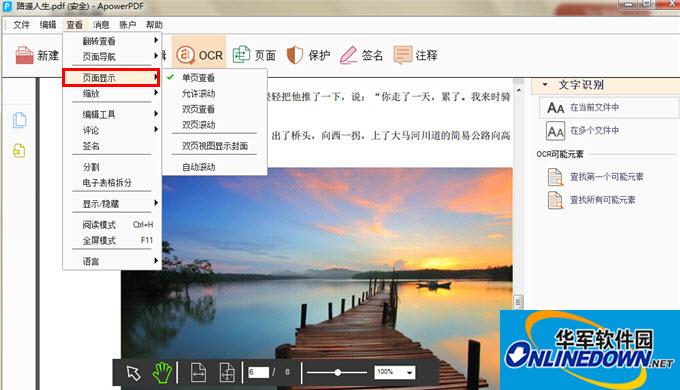
Task: Open the 页面 (Page) toolbar tool
Action: 254,56
